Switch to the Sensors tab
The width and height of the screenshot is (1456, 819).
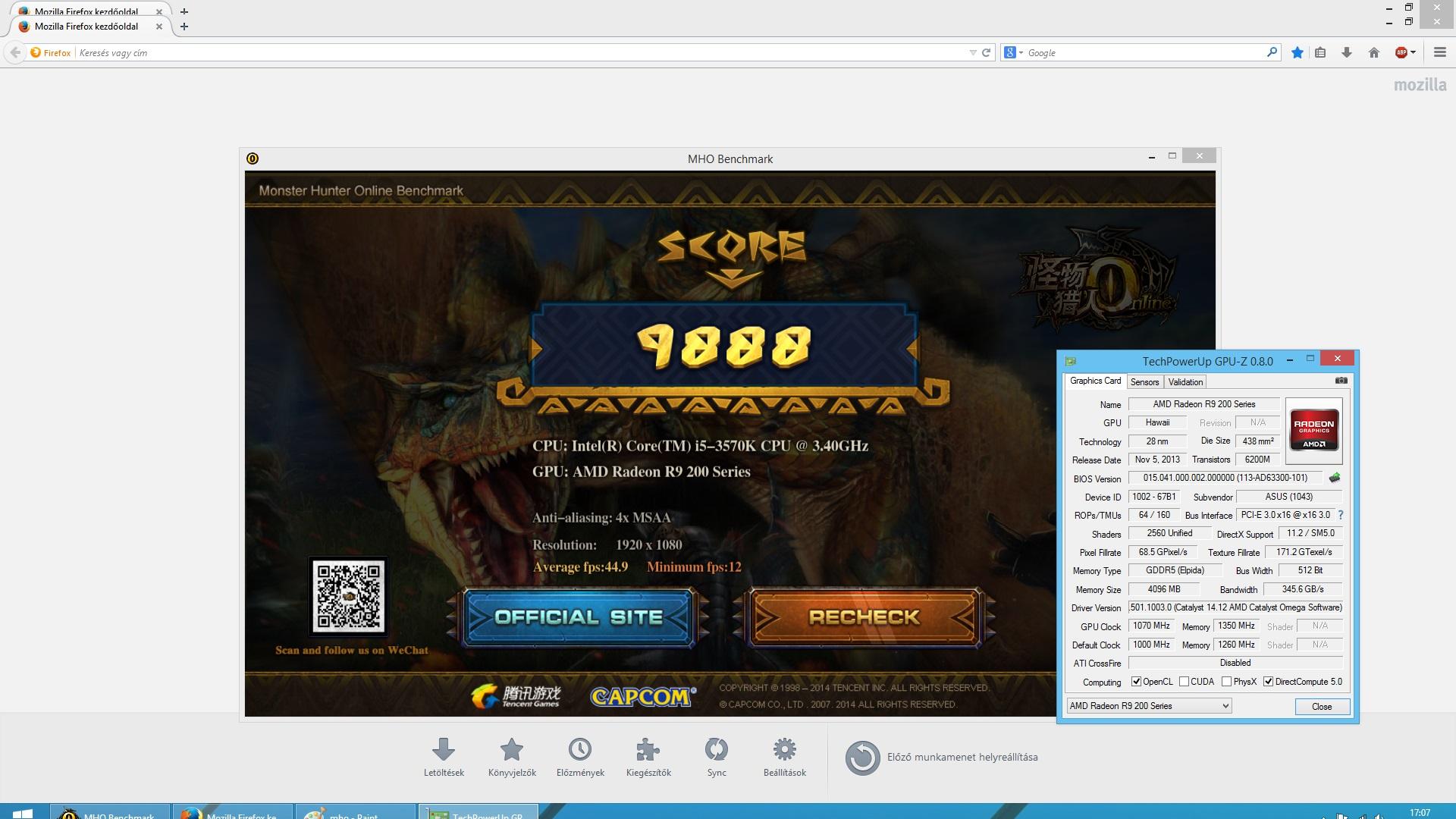[1144, 382]
